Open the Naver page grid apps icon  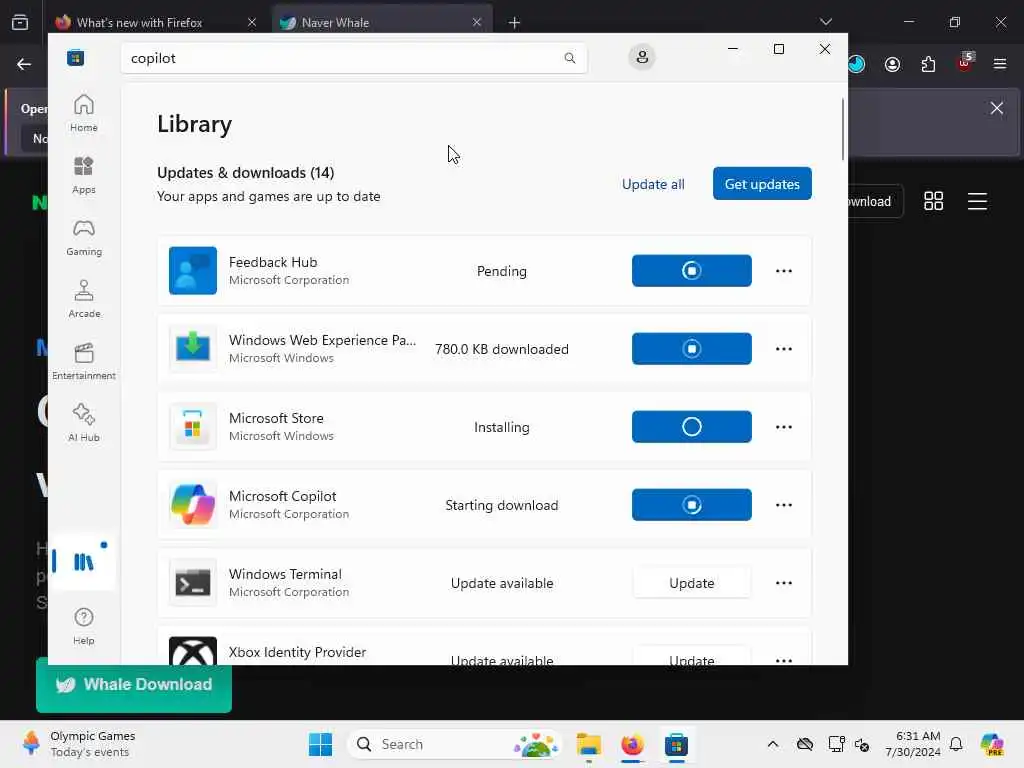(934, 201)
